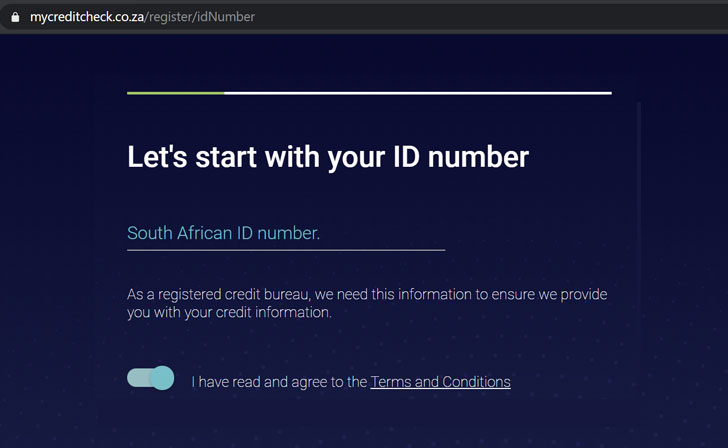Click the white remaining progress bar segment
The width and height of the screenshot is (728, 448).
tap(418, 93)
